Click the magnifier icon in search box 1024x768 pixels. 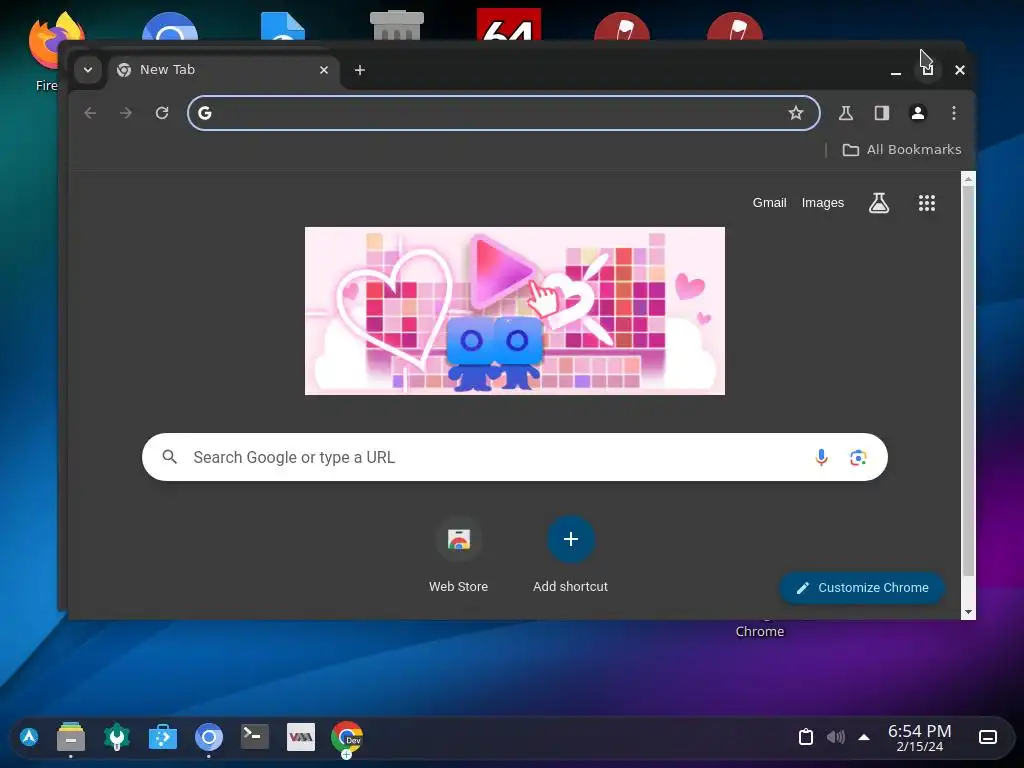point(170,457)
